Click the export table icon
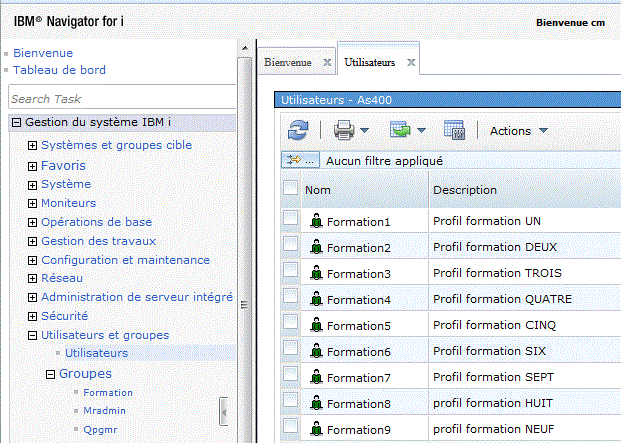This screenshot has width=621, height=443. [400, 129]
